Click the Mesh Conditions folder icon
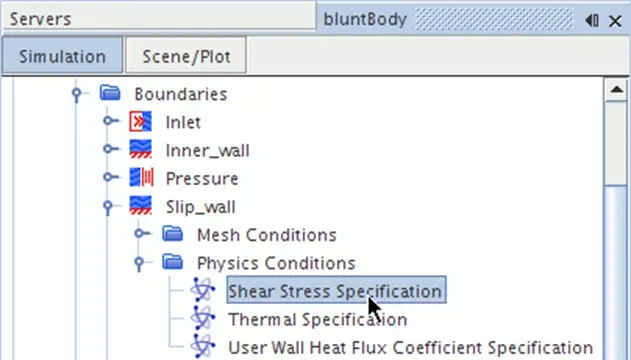 (x=173, y=233)
